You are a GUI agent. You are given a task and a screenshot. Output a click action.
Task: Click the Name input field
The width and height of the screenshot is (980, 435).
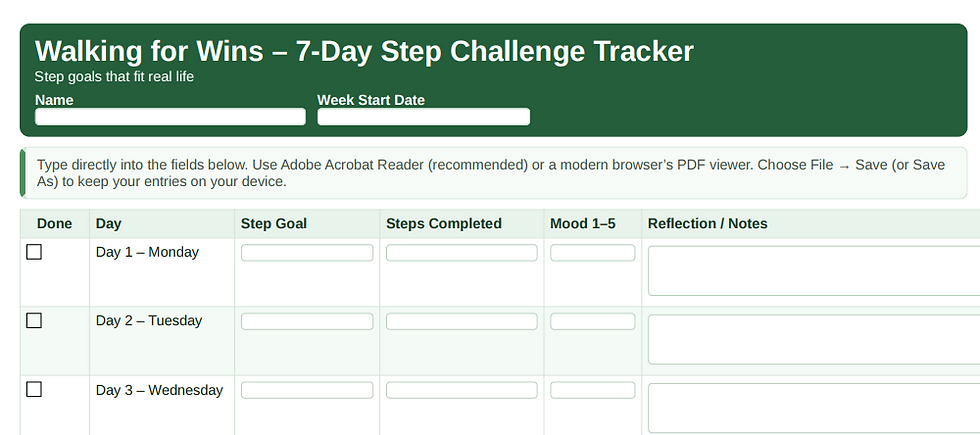[170, 117]
